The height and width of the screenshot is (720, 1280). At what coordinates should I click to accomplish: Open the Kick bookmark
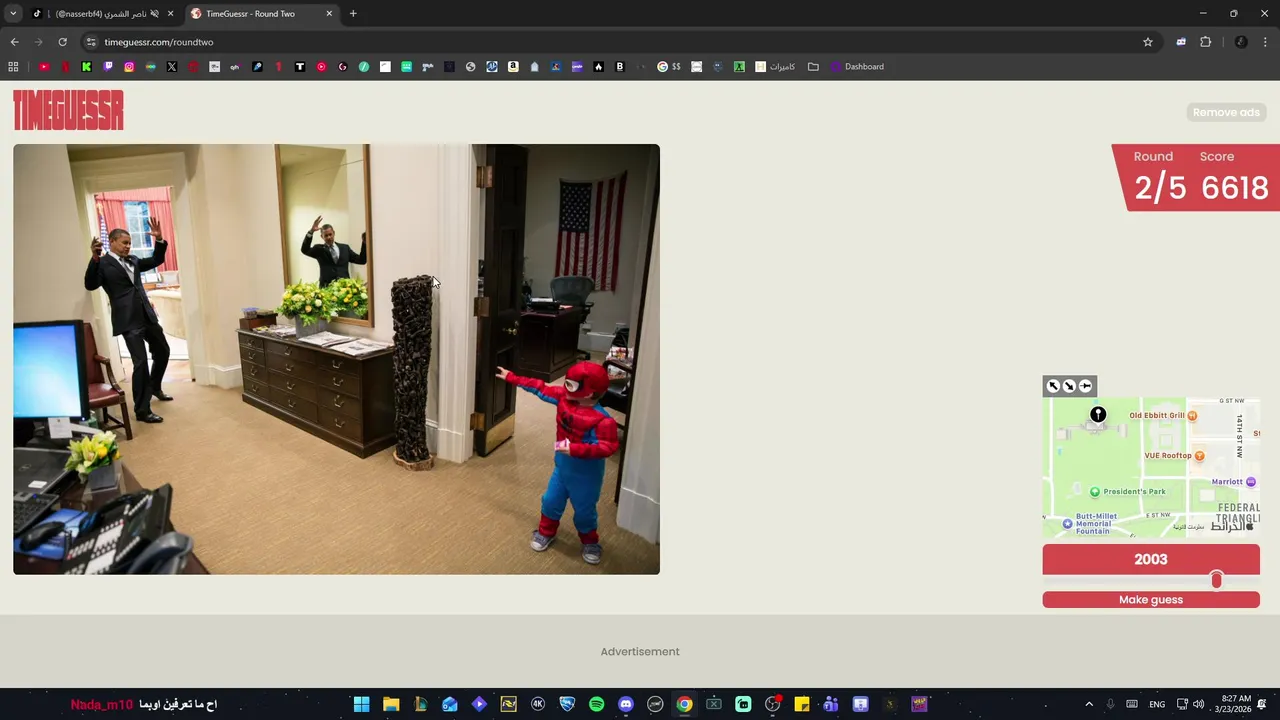[86, 67]
